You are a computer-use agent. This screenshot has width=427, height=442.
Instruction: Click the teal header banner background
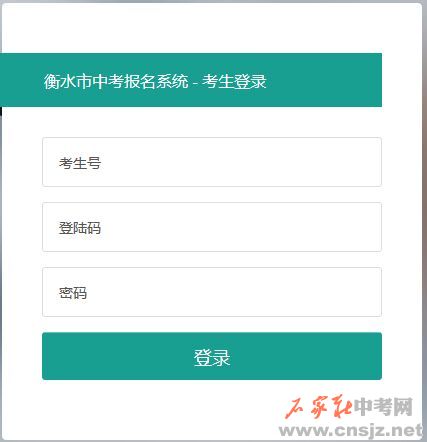[x=320, y=80]
